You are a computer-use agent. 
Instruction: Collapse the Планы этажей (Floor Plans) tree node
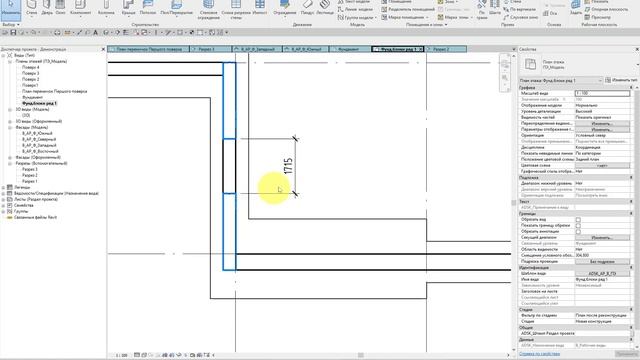click(x=10, y=61)
